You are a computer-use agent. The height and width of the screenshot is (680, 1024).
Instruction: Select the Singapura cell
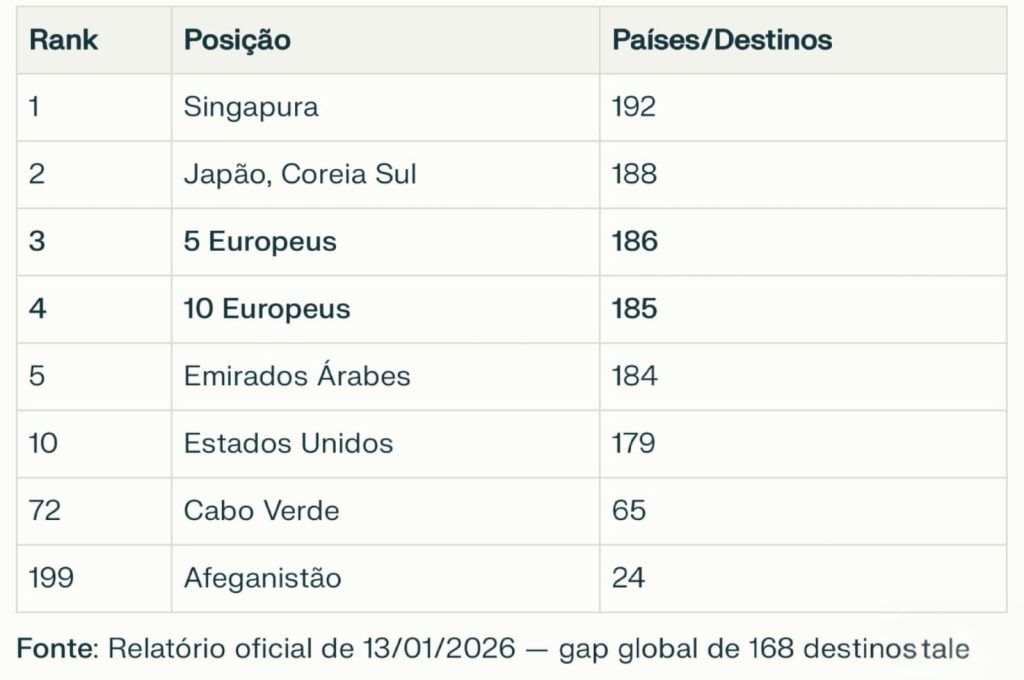click(x=251, y=107)
